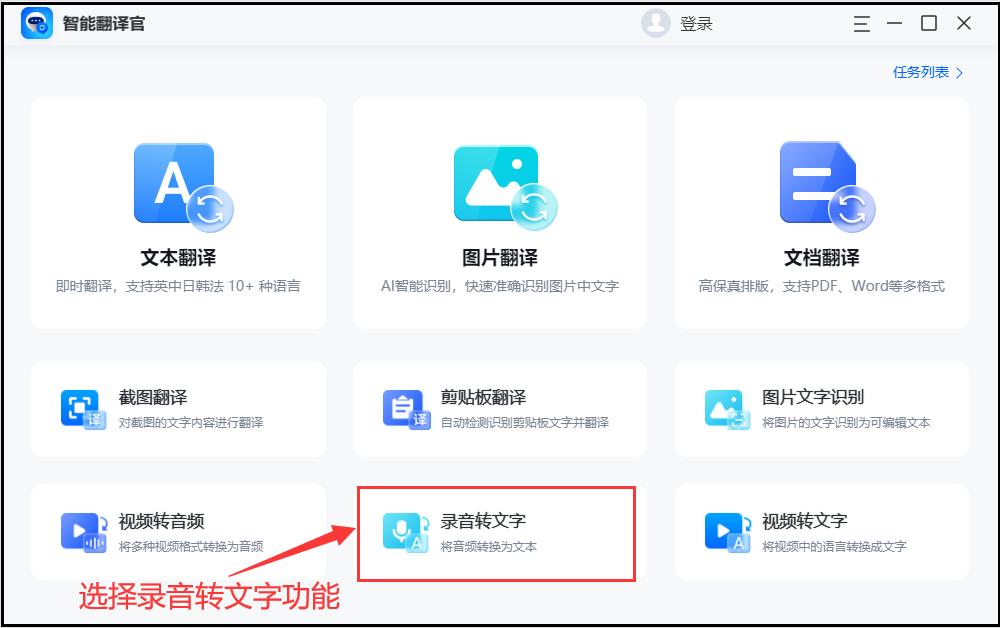Click the 智能翻译官 app logo

36,23
